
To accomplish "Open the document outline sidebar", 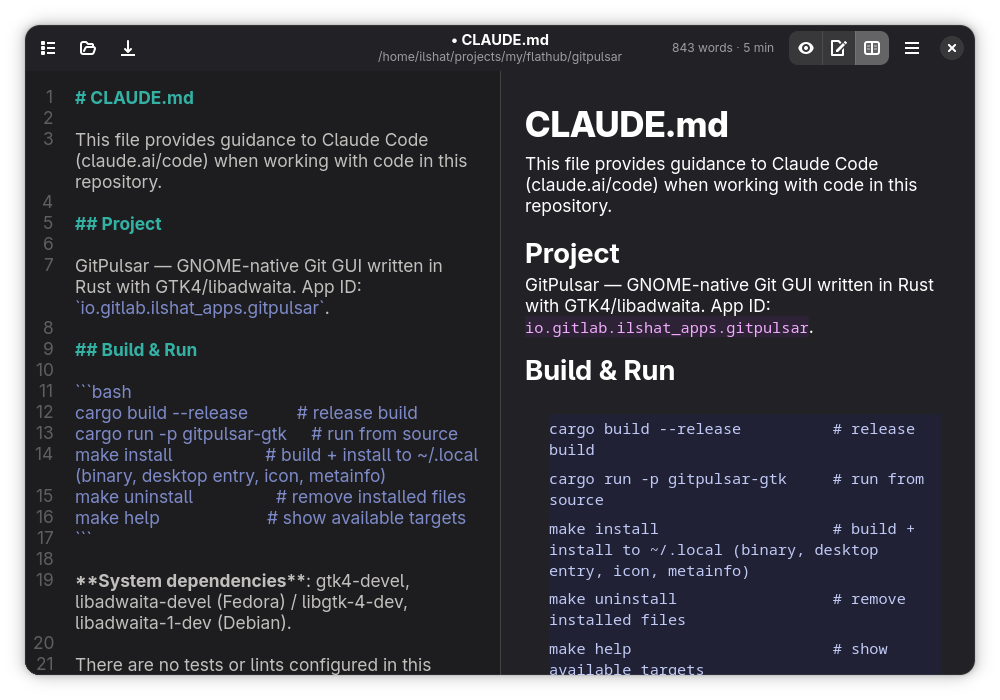I will 48,48.
